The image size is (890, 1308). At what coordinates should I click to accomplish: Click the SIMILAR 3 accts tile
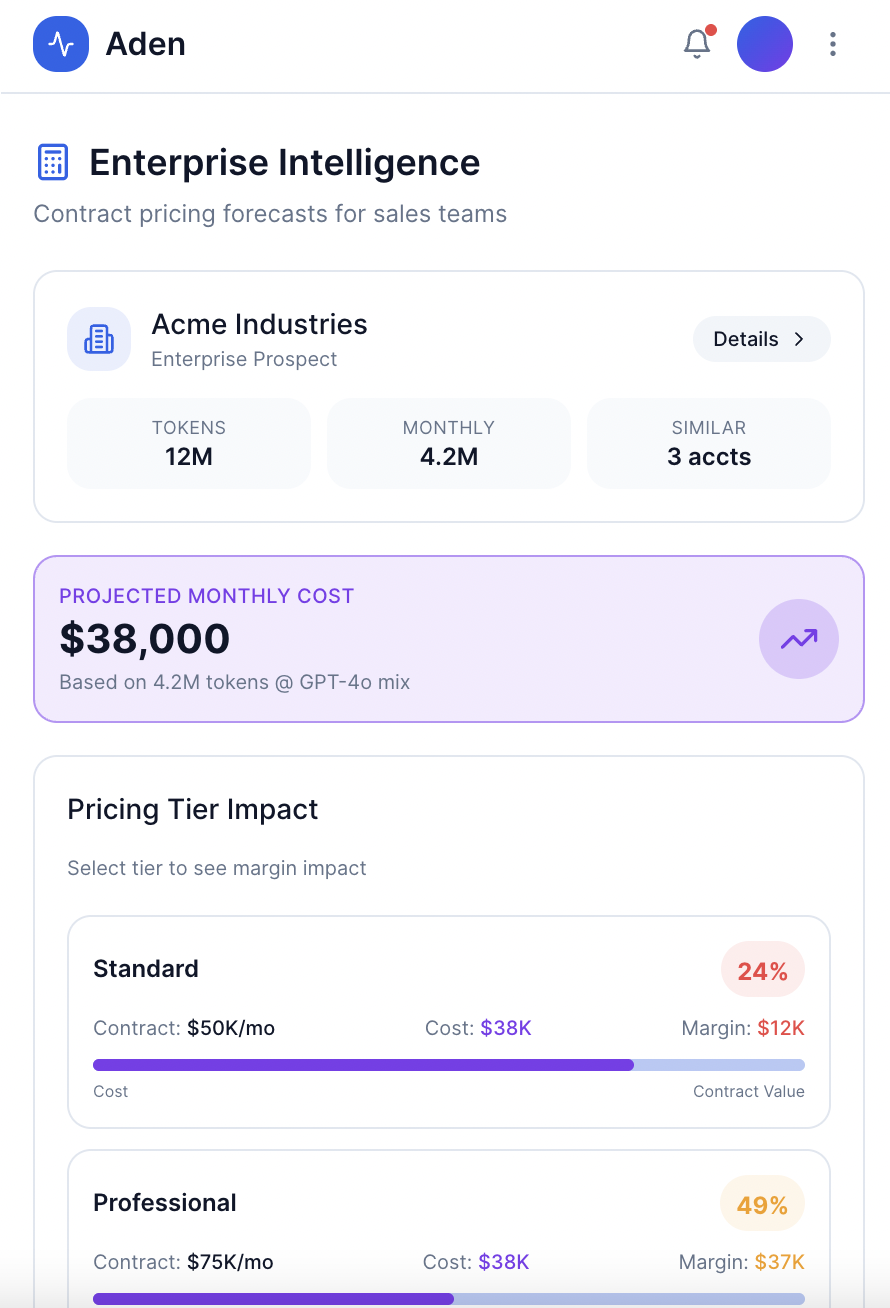pos(709,443)
